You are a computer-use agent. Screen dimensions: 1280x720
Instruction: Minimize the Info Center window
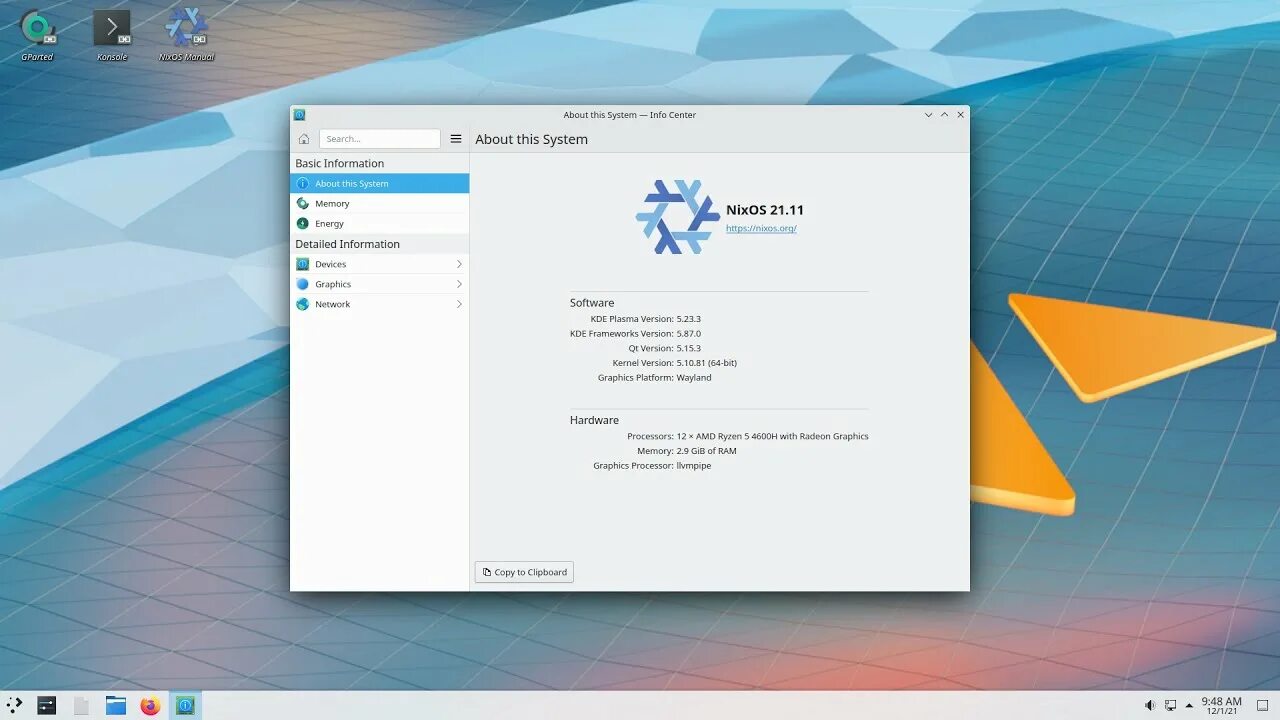929,115
